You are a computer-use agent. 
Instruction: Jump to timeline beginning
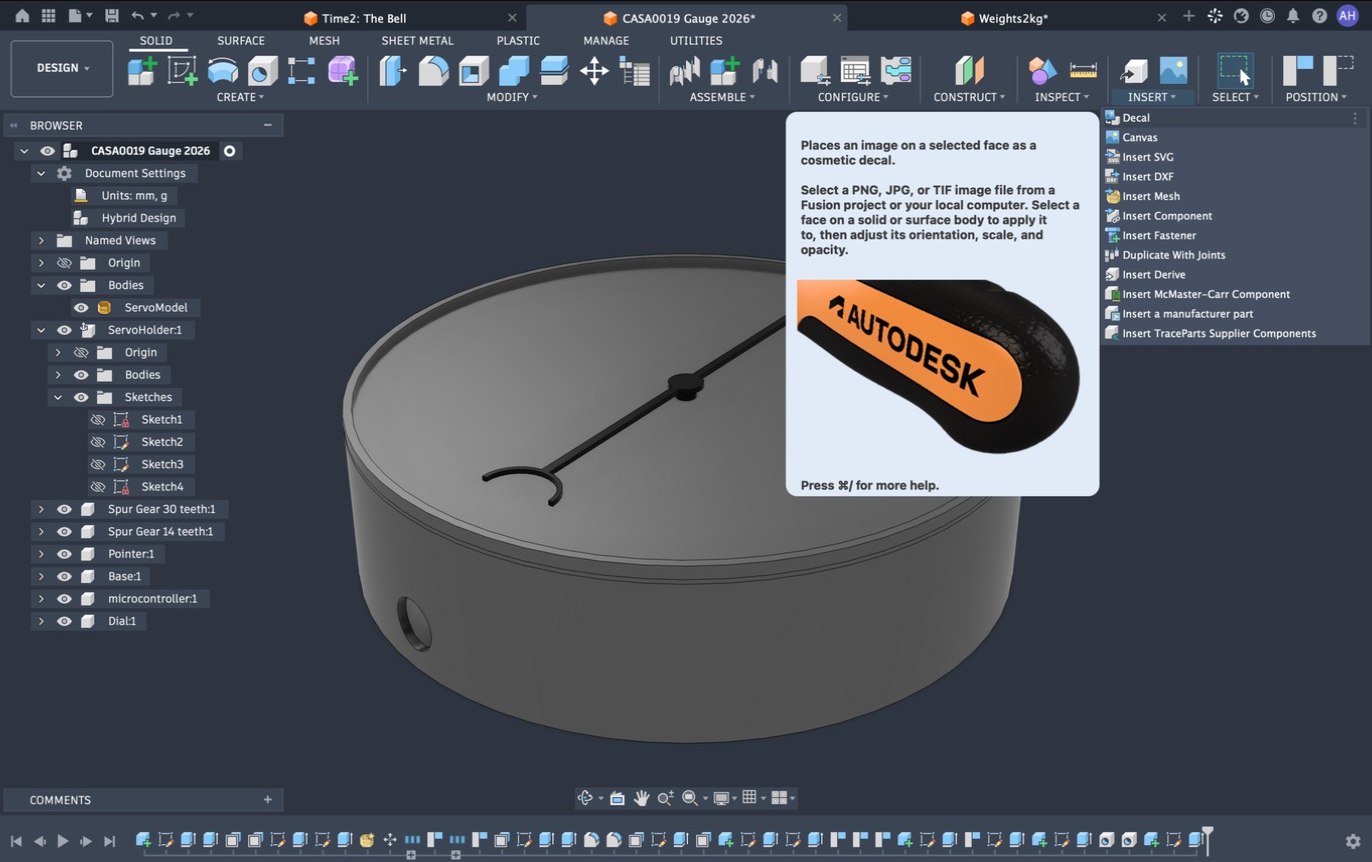15,841
